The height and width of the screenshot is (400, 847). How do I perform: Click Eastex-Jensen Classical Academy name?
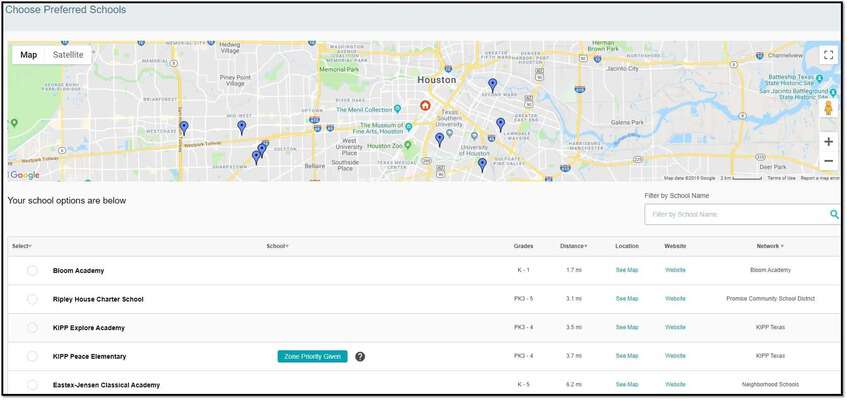pyautogui.click(x=106, y=385)
